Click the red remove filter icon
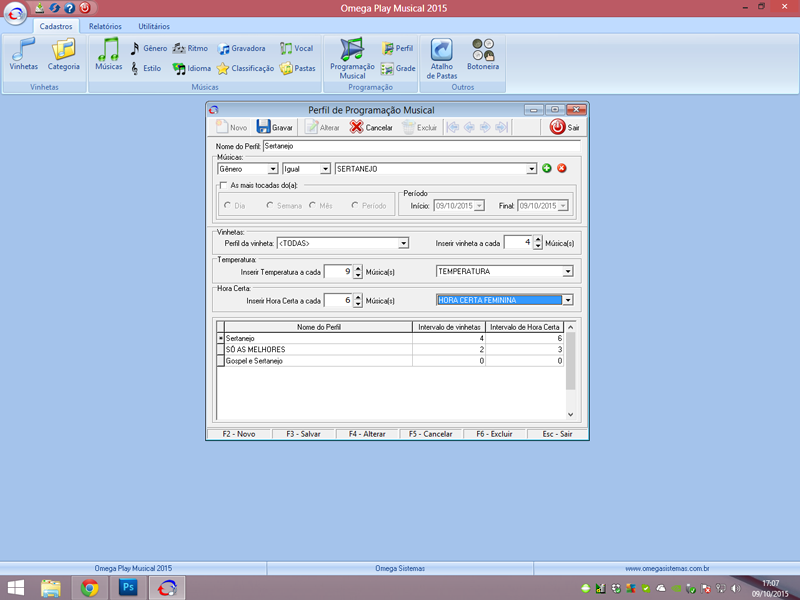The image size is (800, 600). (562, 168)
